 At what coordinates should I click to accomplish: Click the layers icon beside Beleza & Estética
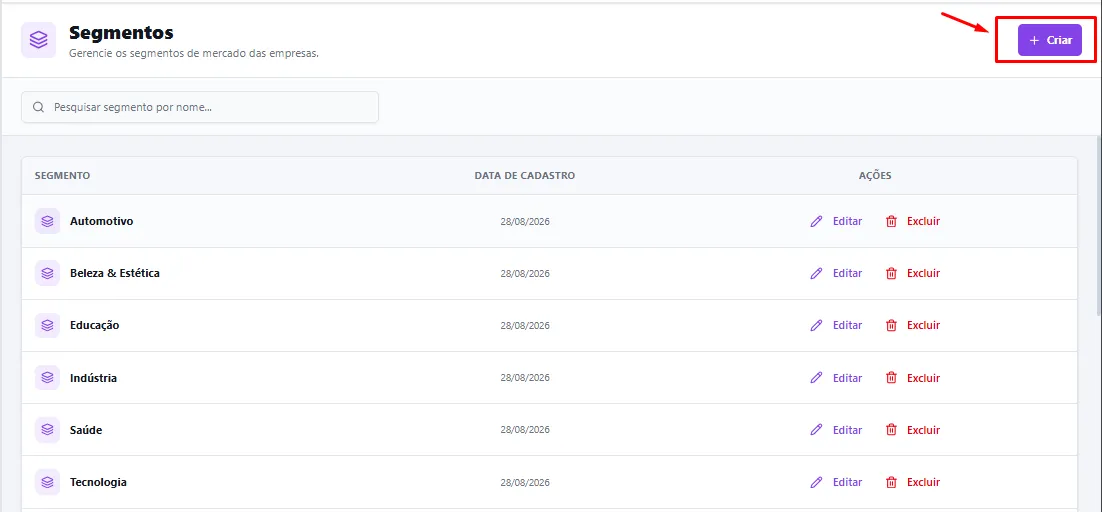click(47, 273)
